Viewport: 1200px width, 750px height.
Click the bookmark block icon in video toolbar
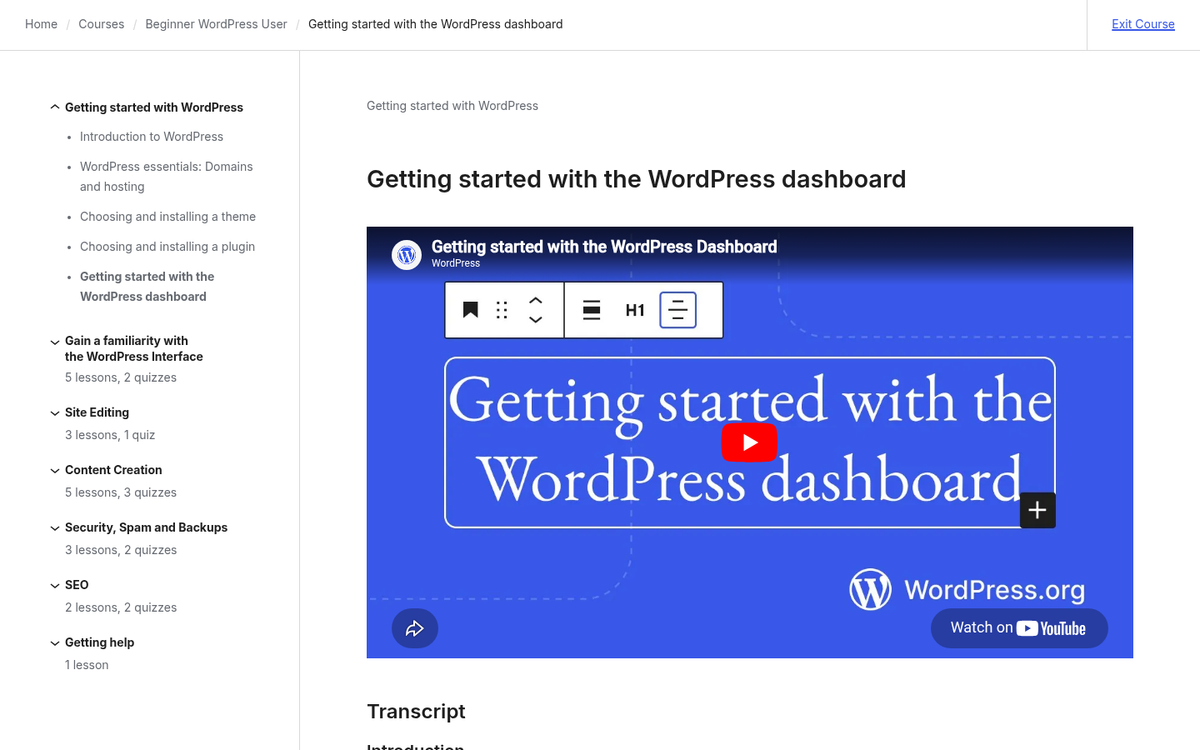(470, 310)
